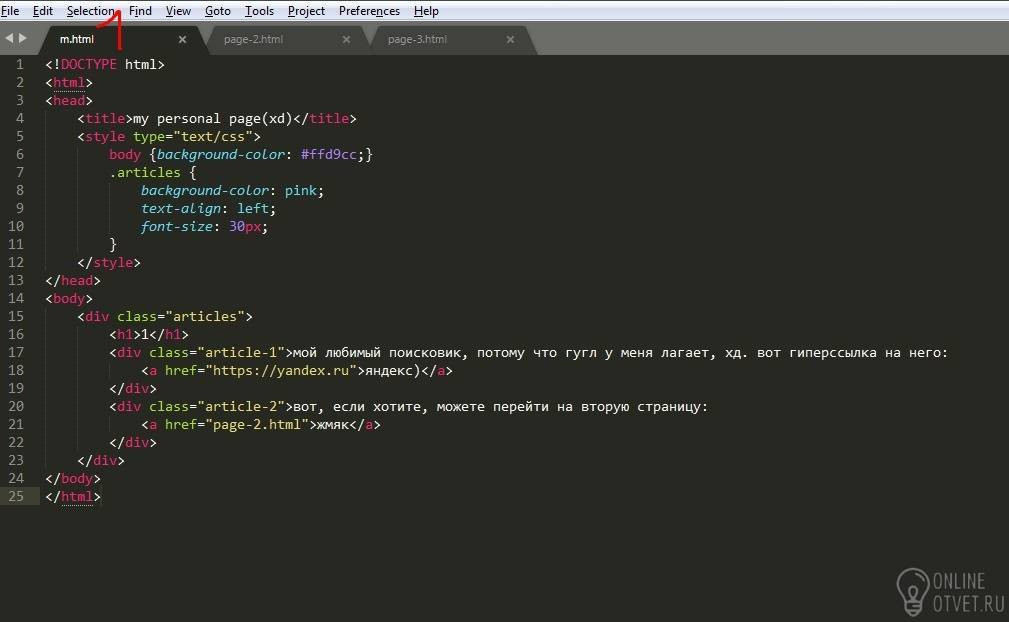Click the color value #ffd9cc
Viewport: 1009px width, 622px height.
tap(329, 154)
